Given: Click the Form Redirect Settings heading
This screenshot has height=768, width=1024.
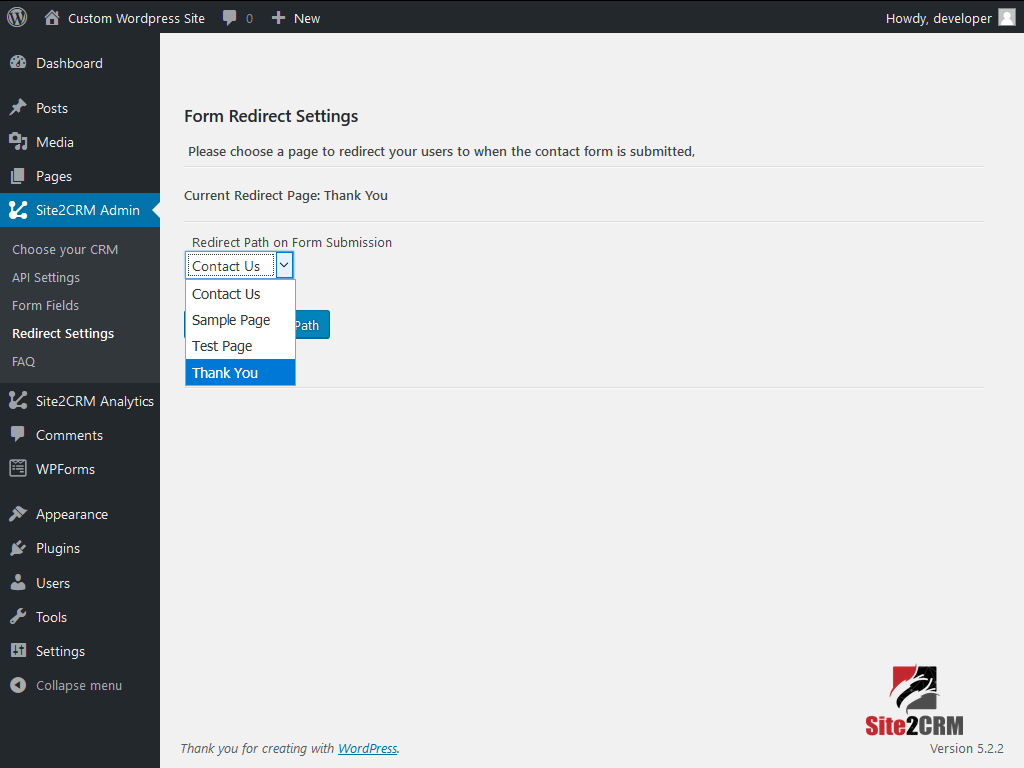Looking at the screenshot, I should 271,116.
